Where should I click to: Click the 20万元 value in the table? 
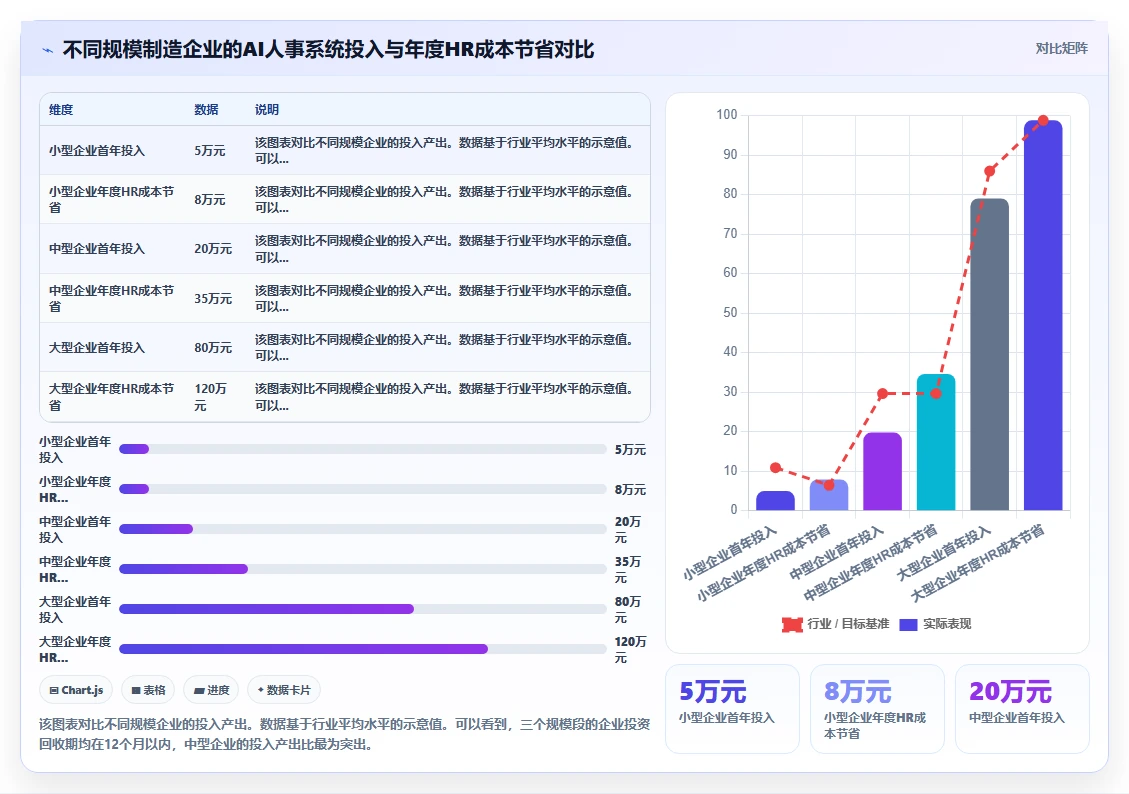tap(213, 248)
